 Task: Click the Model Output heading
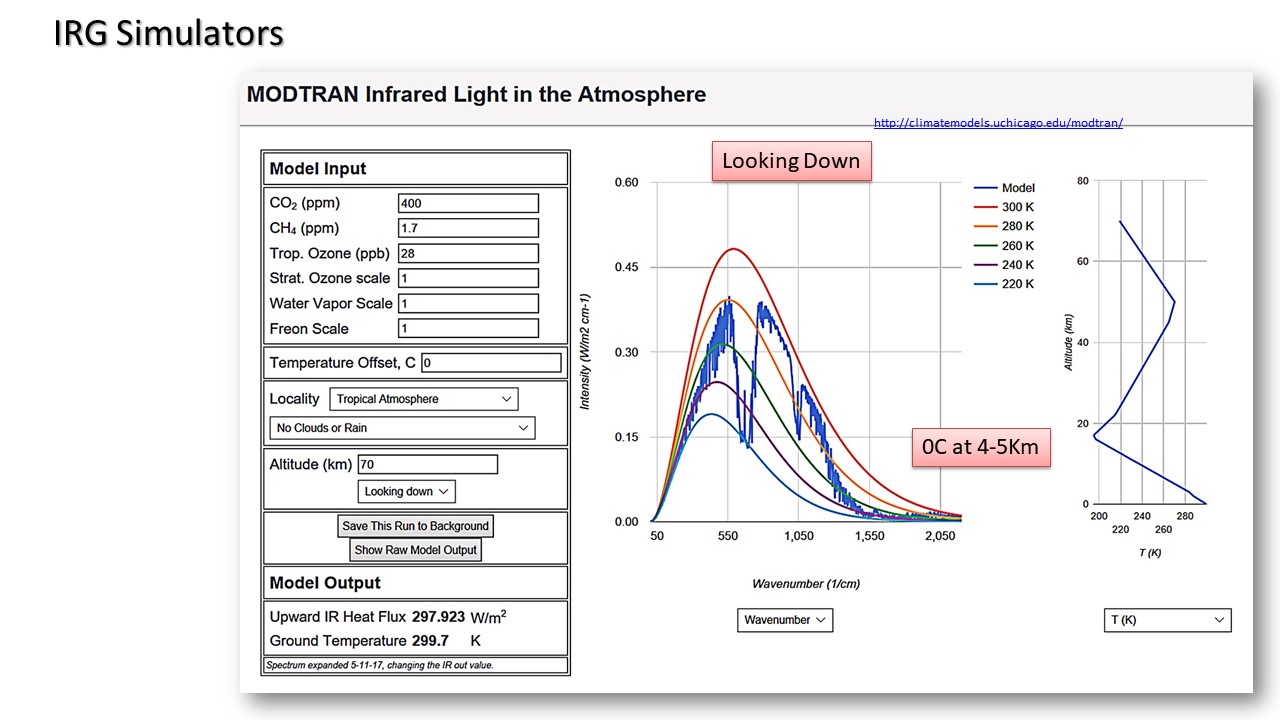325,583
